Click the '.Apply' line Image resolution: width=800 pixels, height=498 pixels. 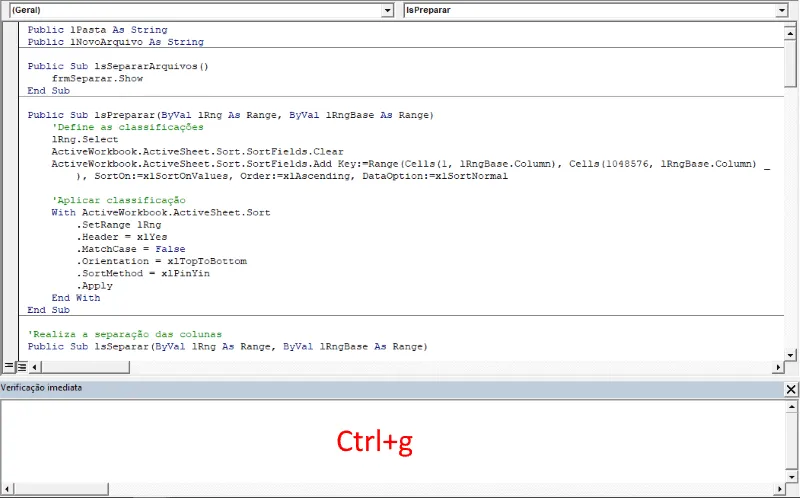pyautogui.click(x=94, y=286)
